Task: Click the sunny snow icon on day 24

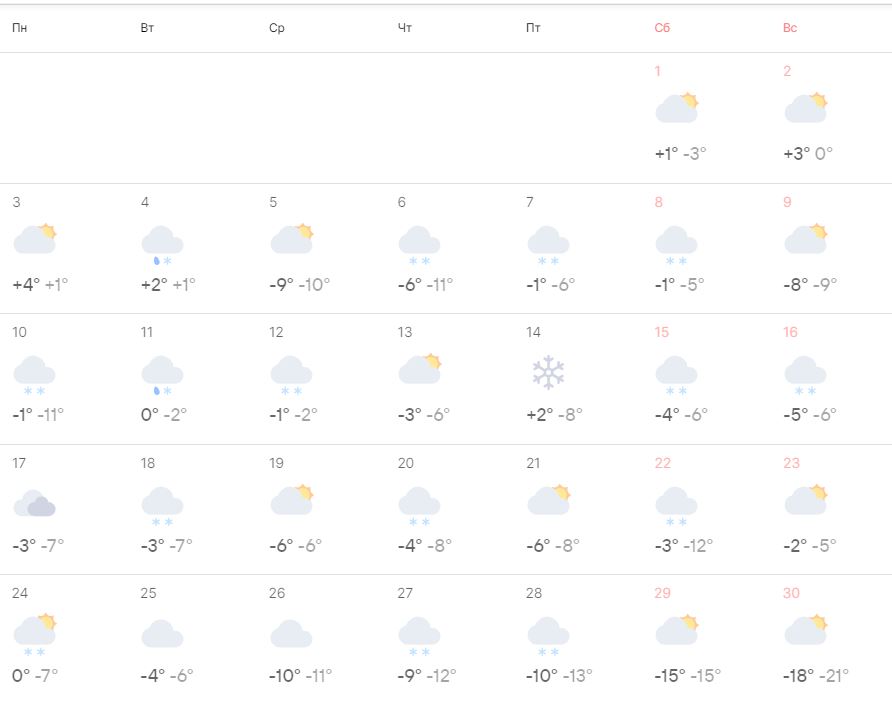Action: coord(34,633)
